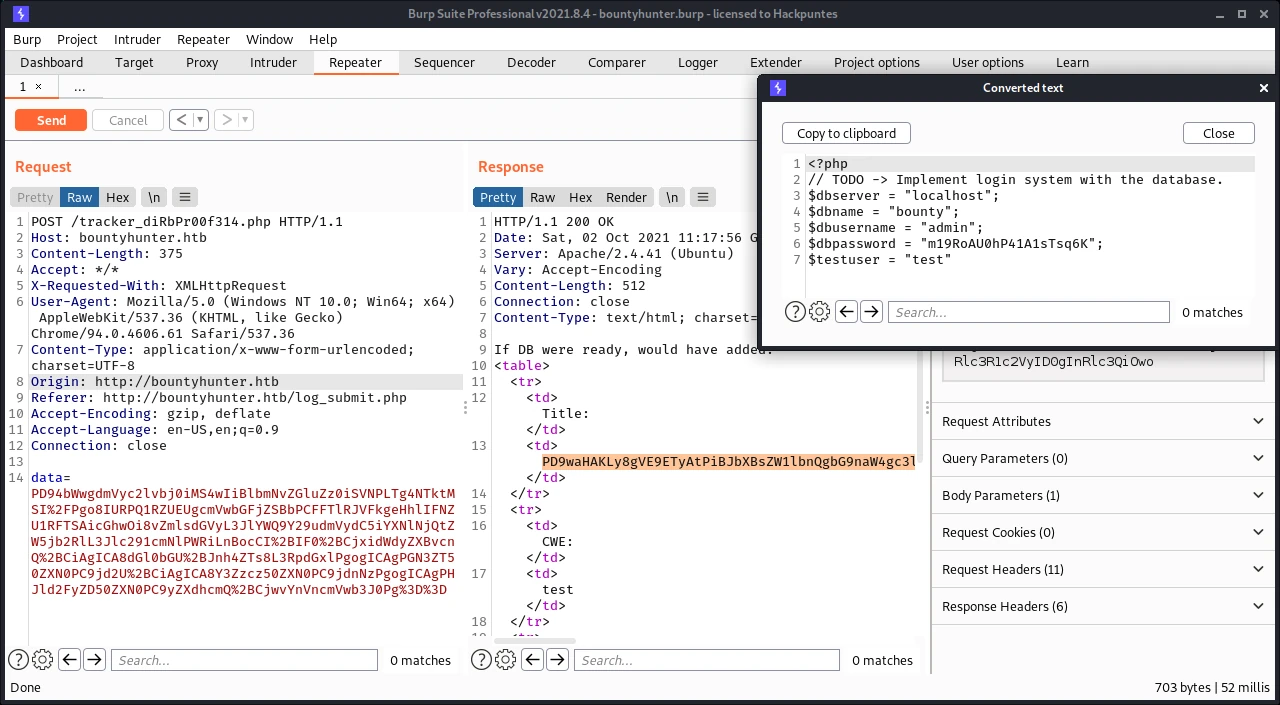Switch to the Proxy tab

tap(202, 62)
